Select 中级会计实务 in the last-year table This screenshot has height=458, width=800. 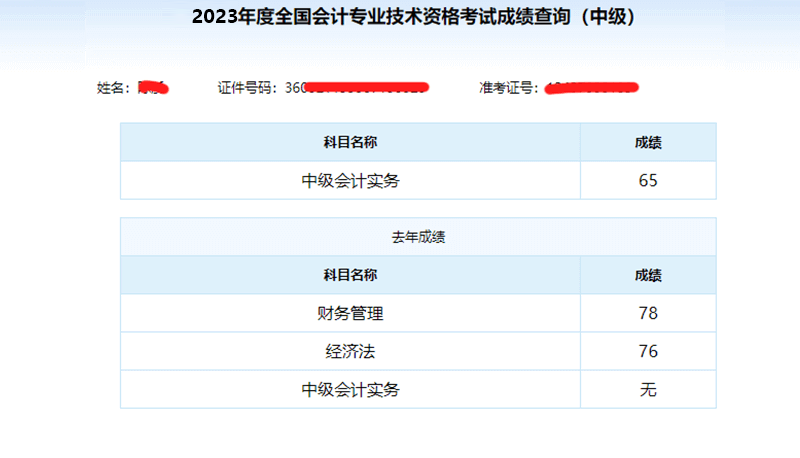tap(350, 390)
